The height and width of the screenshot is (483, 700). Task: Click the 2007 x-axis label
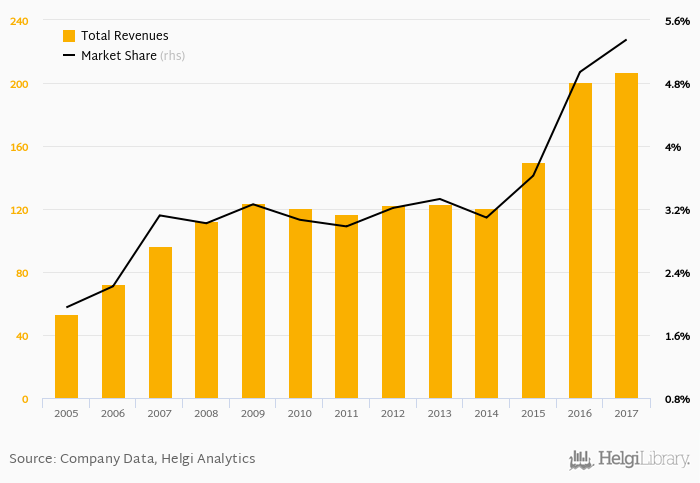click(160, 412)
